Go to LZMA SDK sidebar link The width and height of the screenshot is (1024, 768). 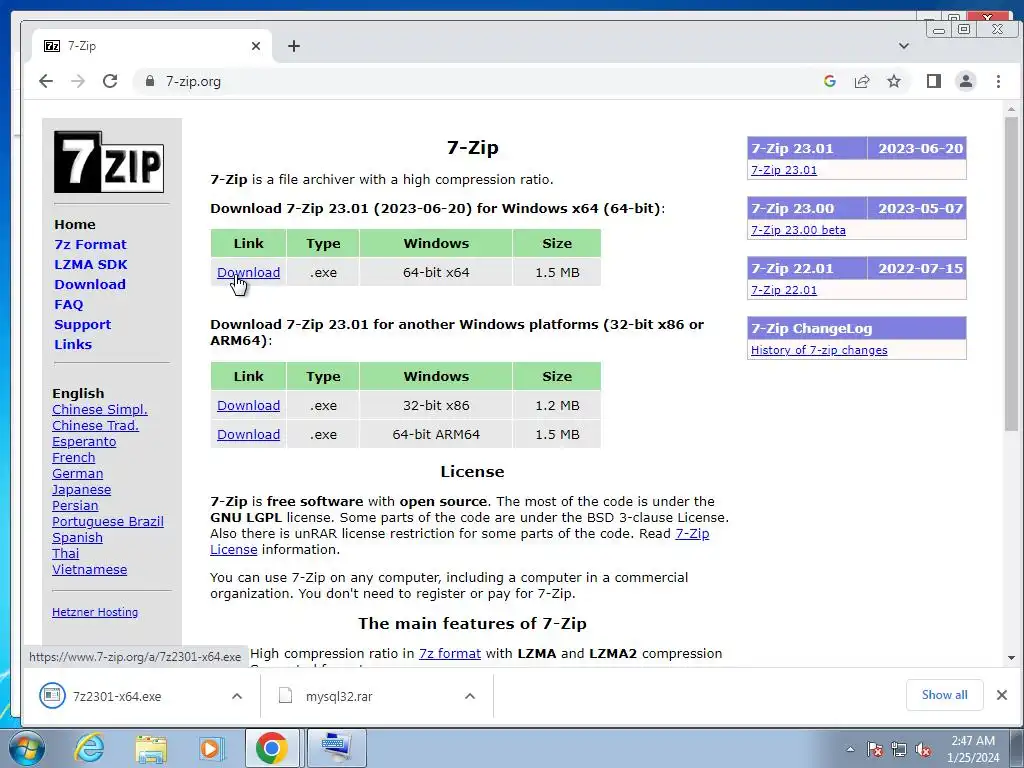tap(91, 264)
